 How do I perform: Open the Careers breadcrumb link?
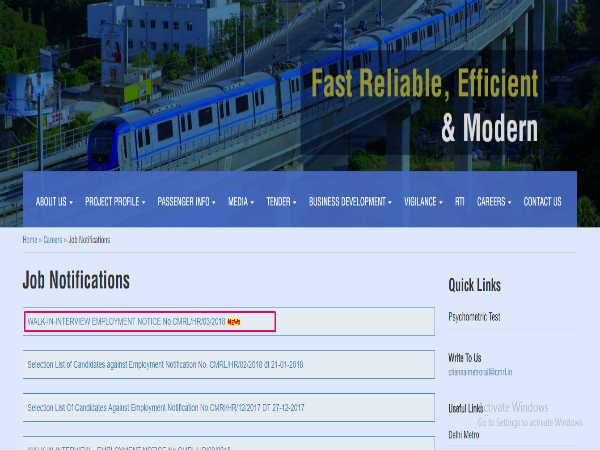point(52,240)
